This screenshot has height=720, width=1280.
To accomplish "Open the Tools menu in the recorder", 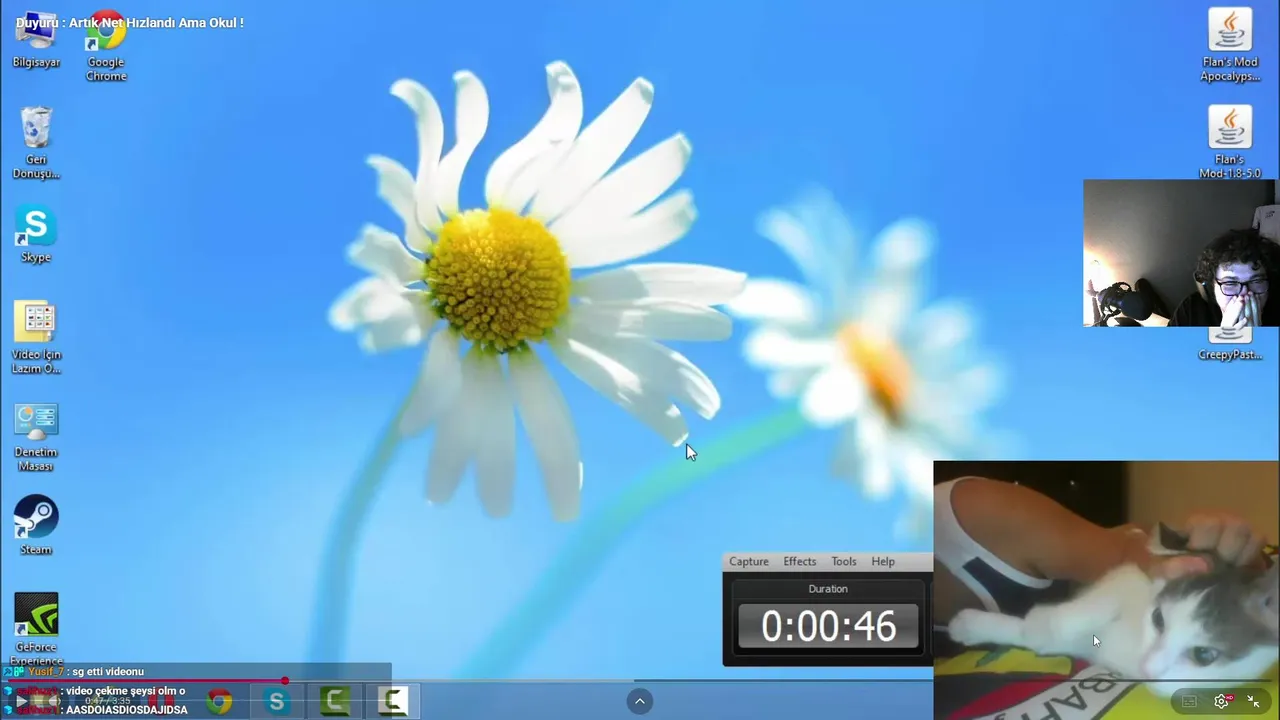I will pyautogui.click(x=844, y=561).
